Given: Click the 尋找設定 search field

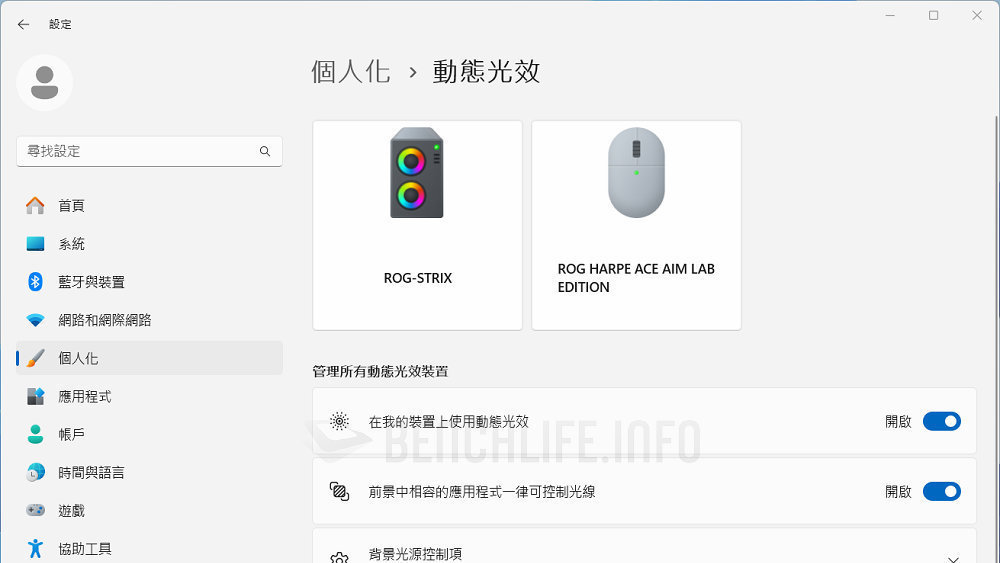Looking at the screenshot, I should pyautogui.click(x=149, y=151).
